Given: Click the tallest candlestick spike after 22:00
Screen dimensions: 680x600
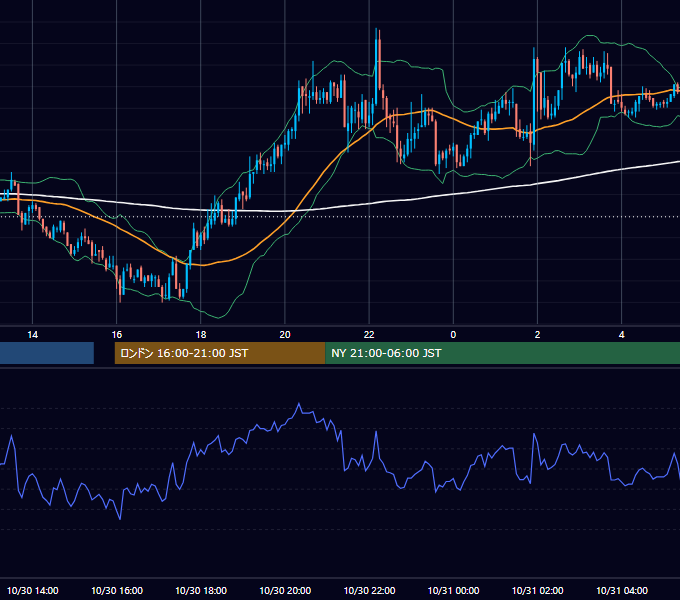Looking at the screenshot, I should [376, 67].
